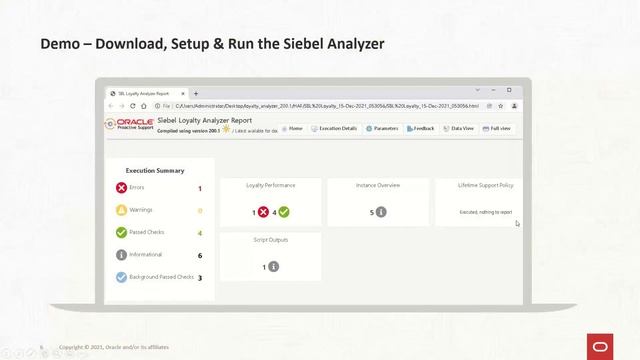Click the sun icon beside version 200.1

point(226,129)
